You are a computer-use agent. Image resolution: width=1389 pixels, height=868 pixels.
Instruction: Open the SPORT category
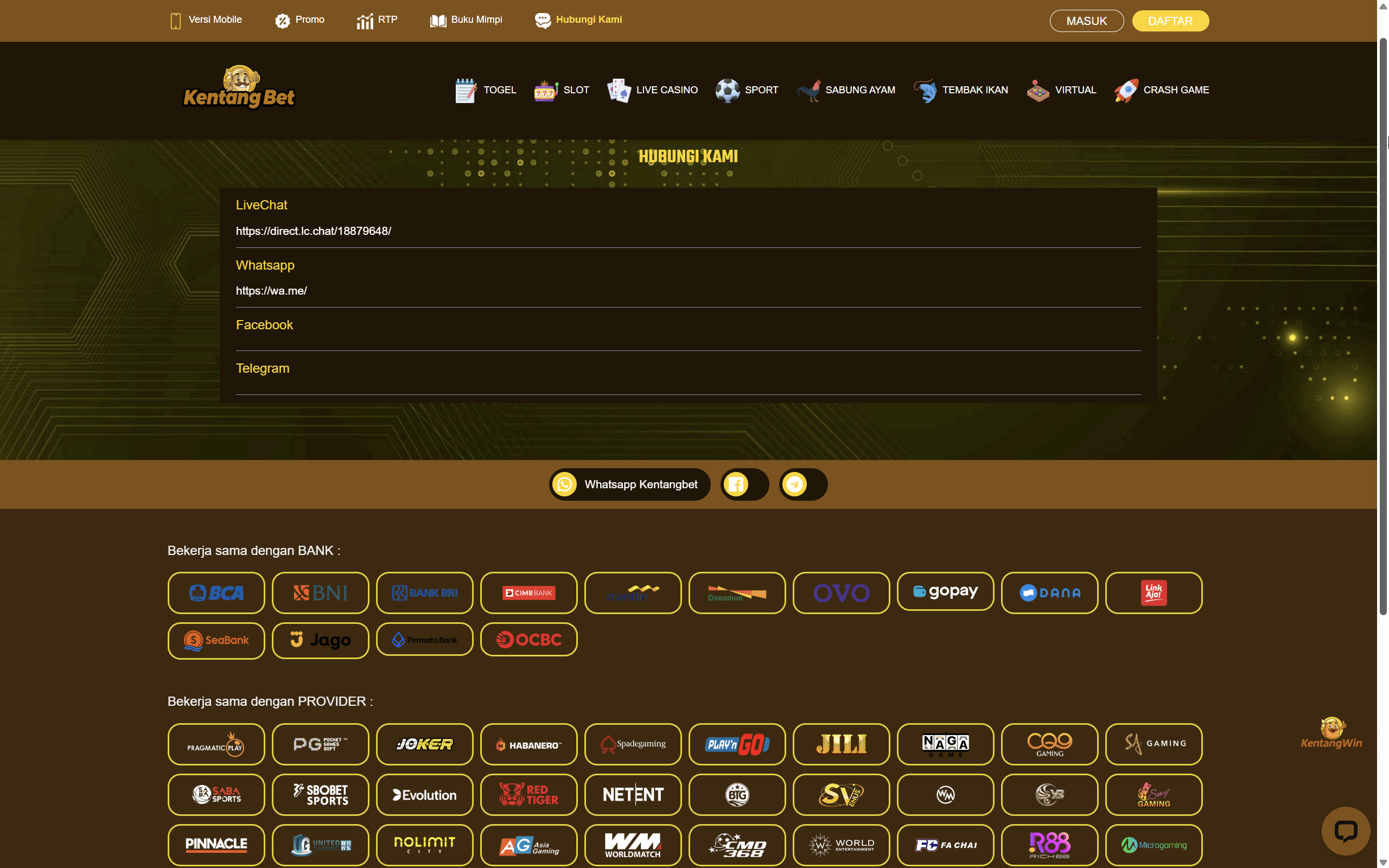click(747, 90)
